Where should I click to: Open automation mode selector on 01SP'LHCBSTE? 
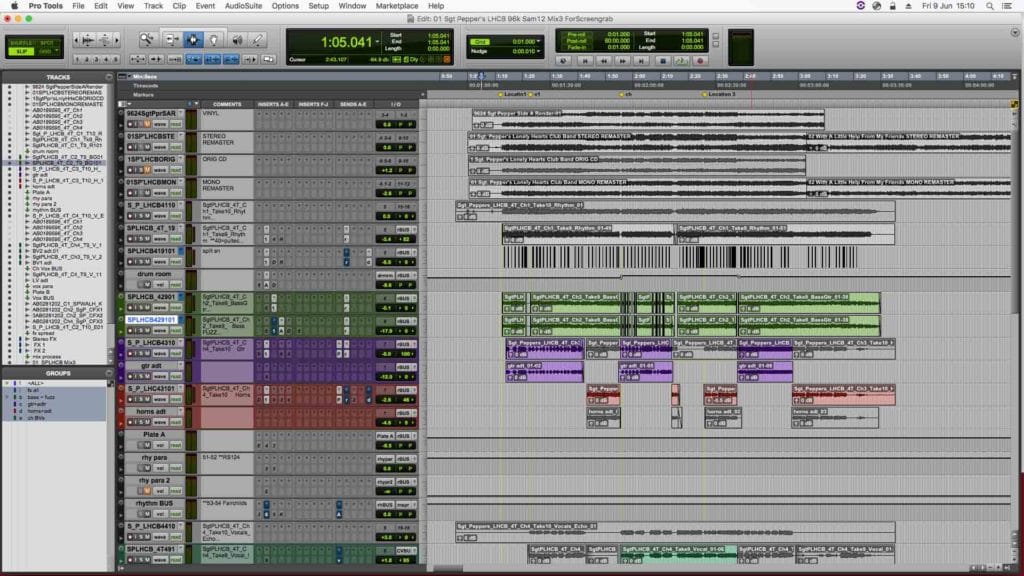click(176, 147)
